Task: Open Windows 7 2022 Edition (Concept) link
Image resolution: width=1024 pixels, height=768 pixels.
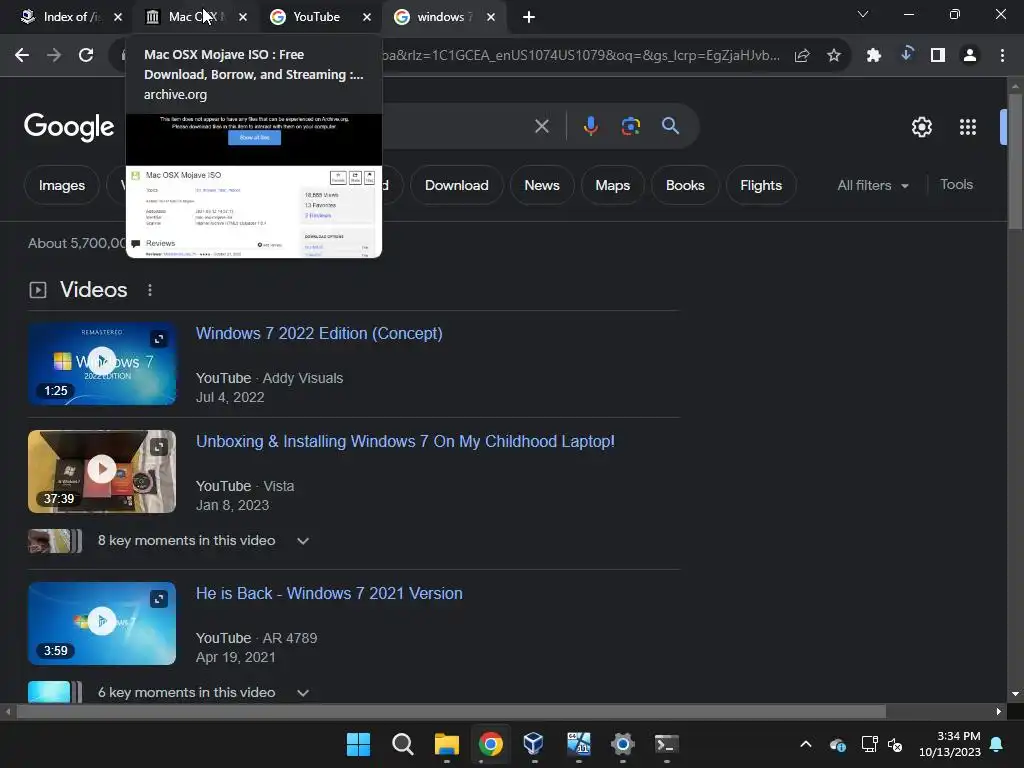Action: click(x=319, y=333)
